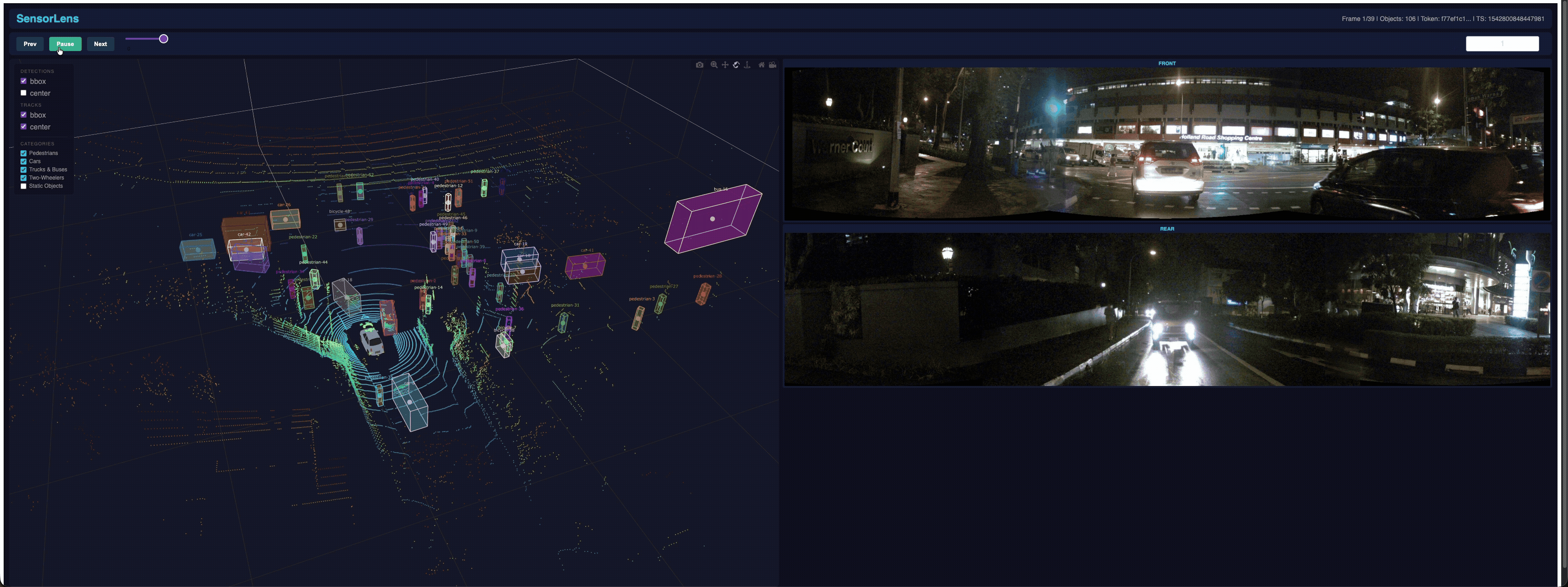This screenshot has height=587, width=1568.
Task: Click the REAR camera image
Action: click(x=1167, y=309)
